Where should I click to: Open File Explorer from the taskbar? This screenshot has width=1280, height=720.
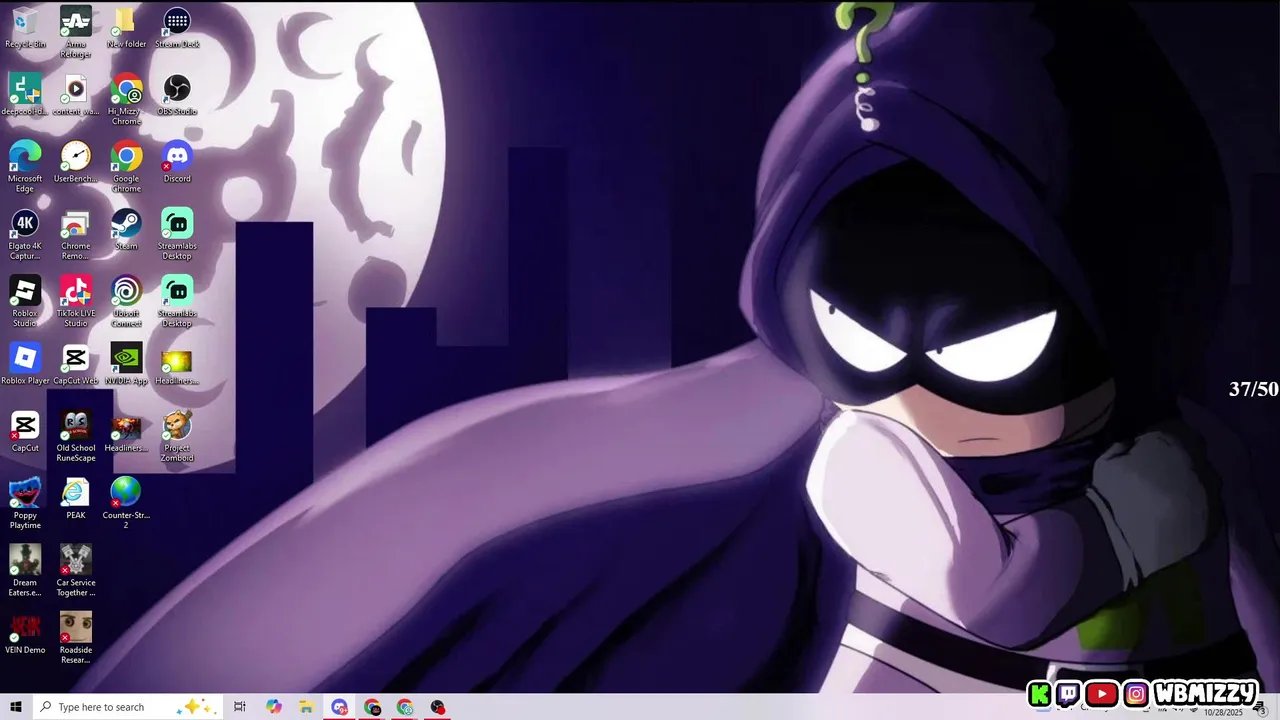coord(306,707)
